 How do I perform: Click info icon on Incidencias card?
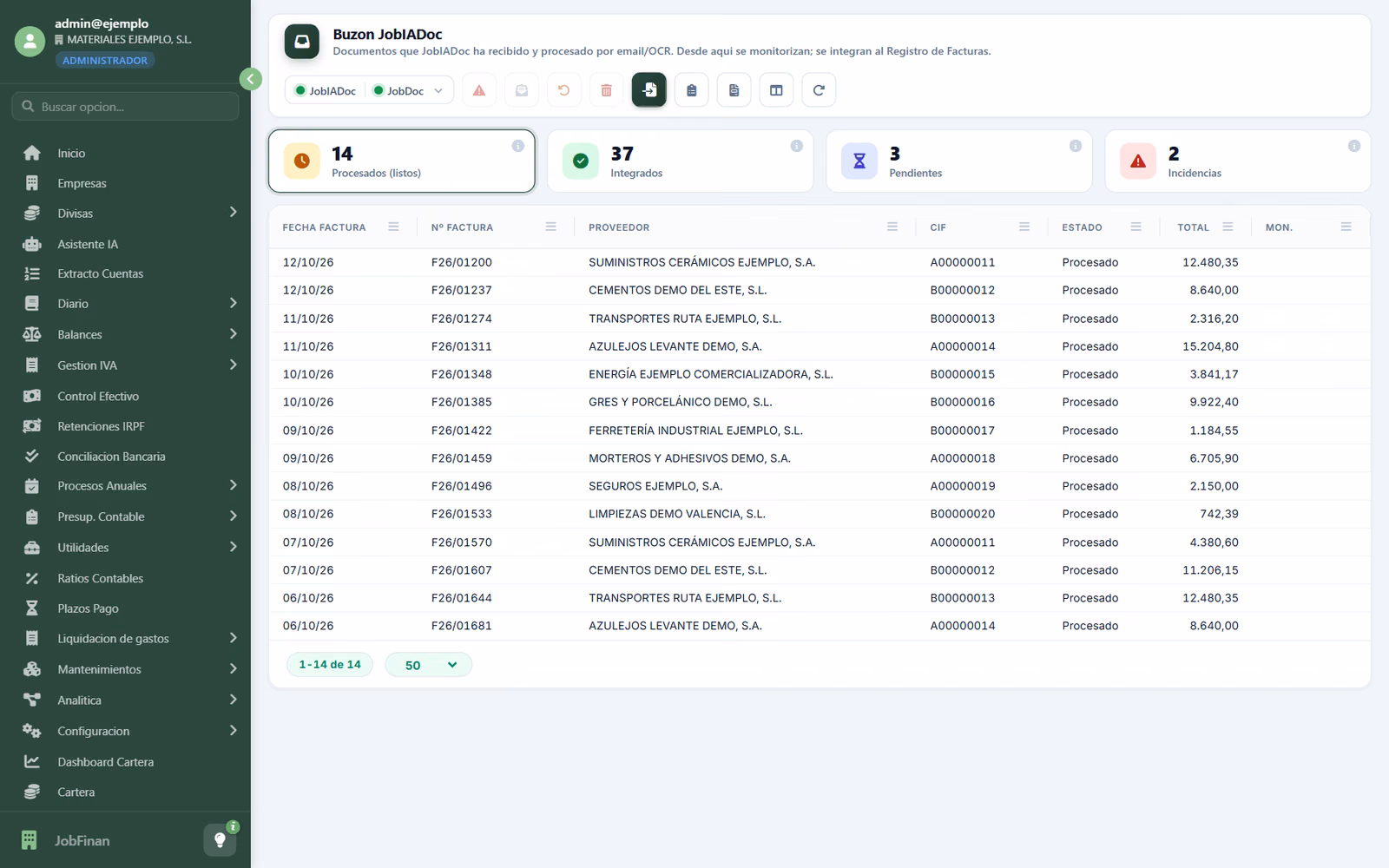tap(1353, 146)
